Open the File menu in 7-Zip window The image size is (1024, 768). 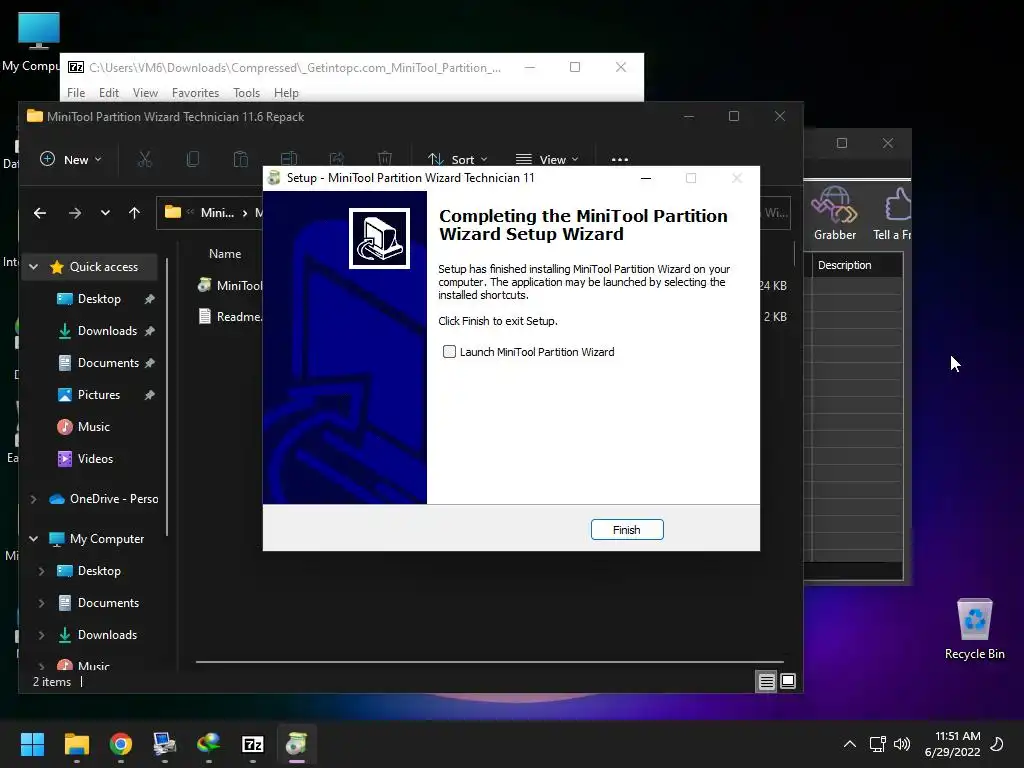pos(76,93)
